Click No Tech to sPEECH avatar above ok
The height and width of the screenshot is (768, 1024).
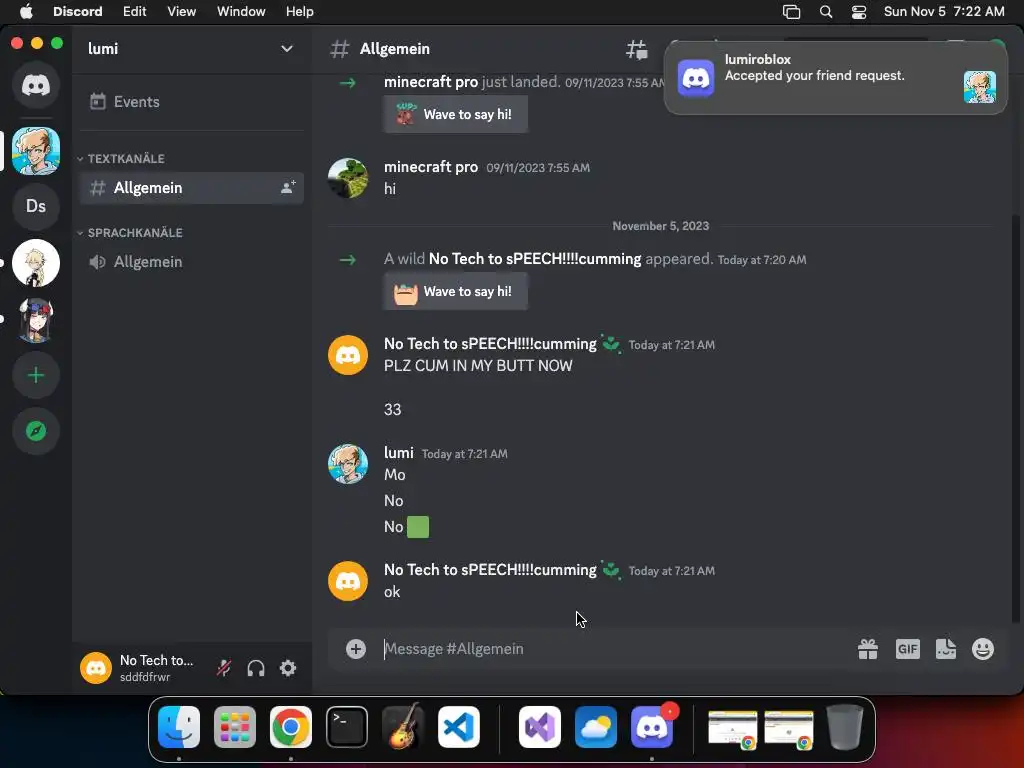pyautogui.click(x=347, y=581)
